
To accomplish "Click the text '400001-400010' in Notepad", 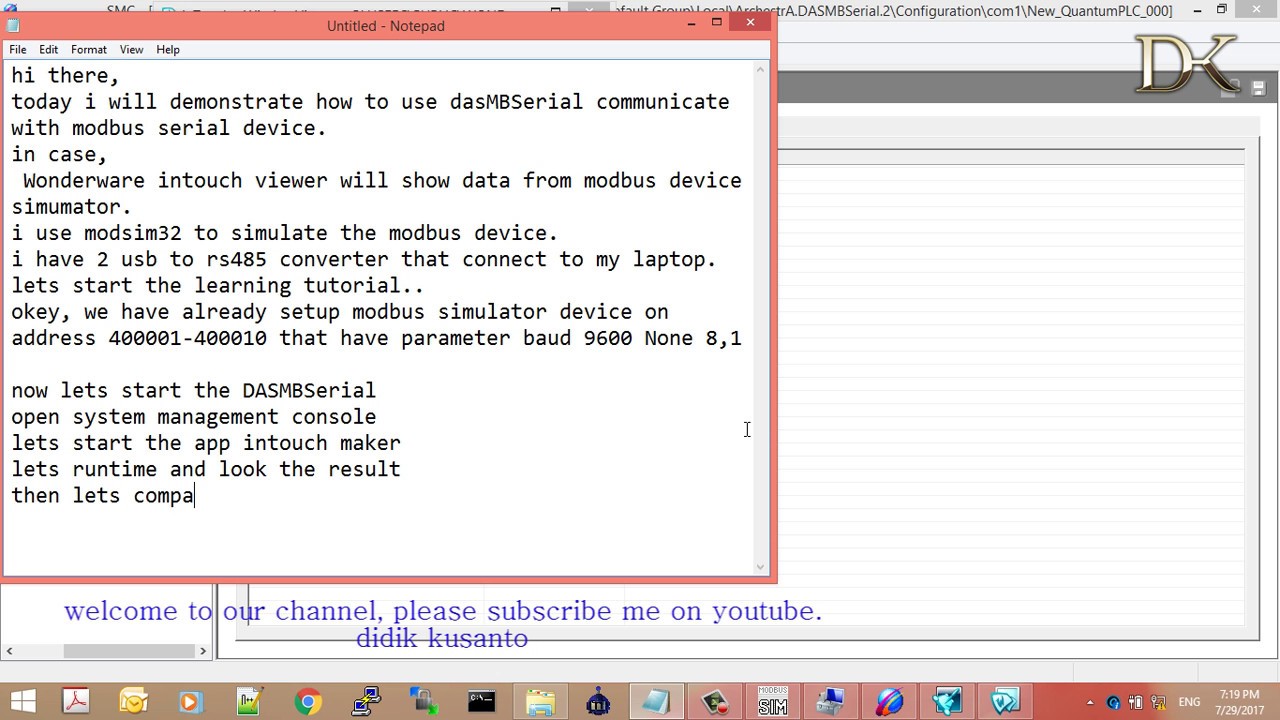I will pyautogui.click(x=188, y=338).
